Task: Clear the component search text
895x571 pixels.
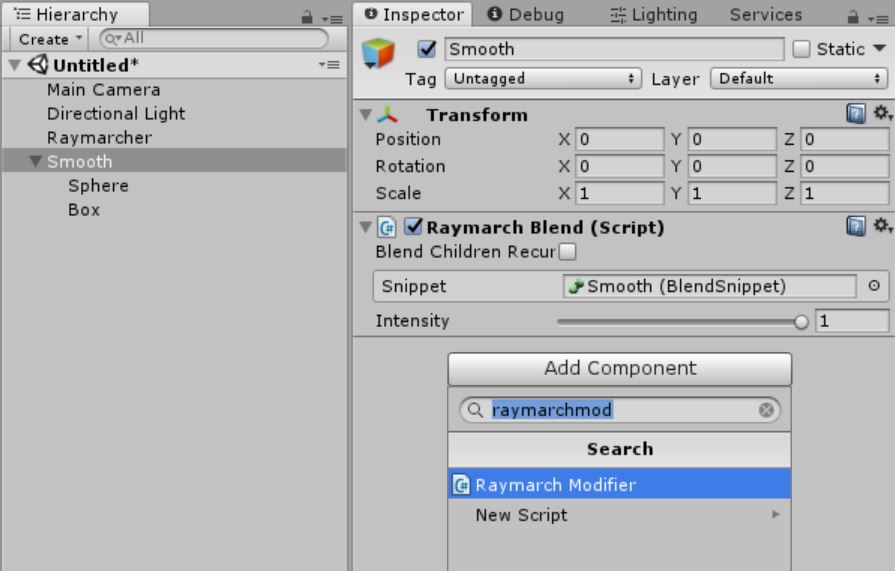Action: tap(766, 409)
